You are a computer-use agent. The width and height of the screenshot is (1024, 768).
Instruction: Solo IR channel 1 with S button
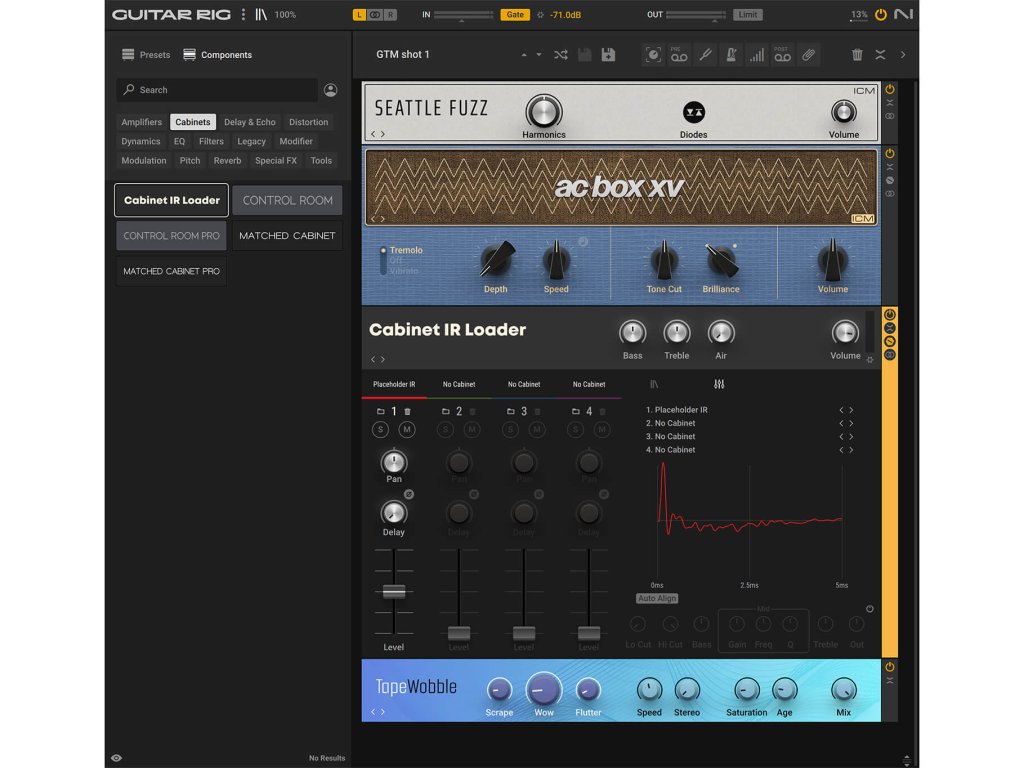(381, 430)
